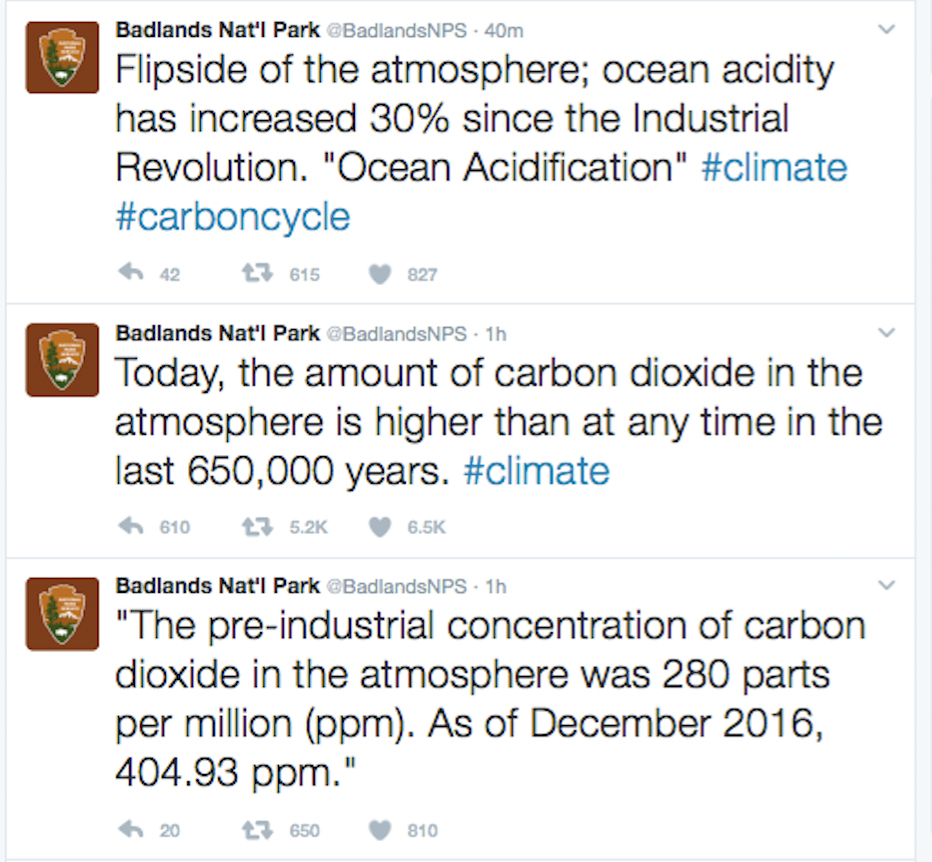Image resolution: width=932 pixels, height=862 pixels.
Task: Retweet the 404.93 ppm tweet
Action: 257,829
